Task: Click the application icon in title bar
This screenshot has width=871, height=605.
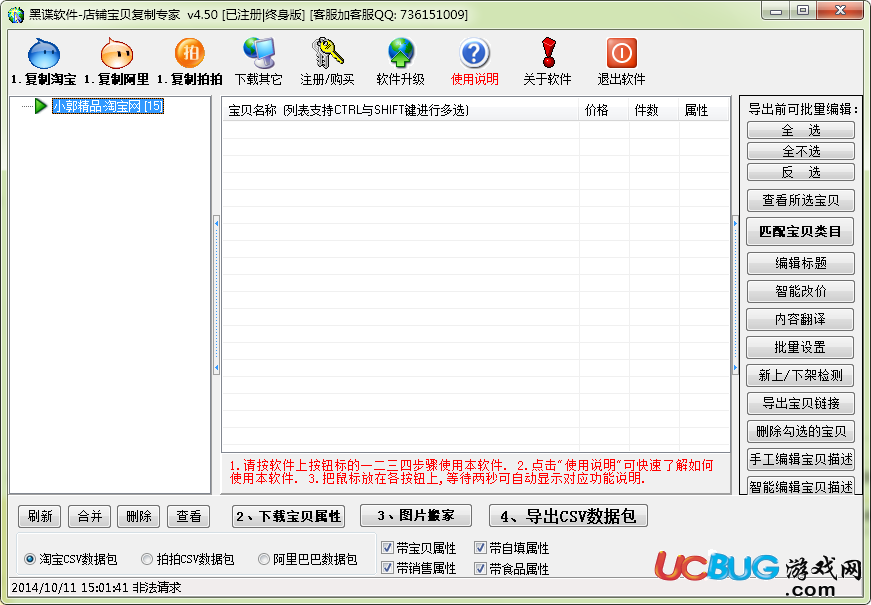Action: pyautogui.click(x=16, y=14)
